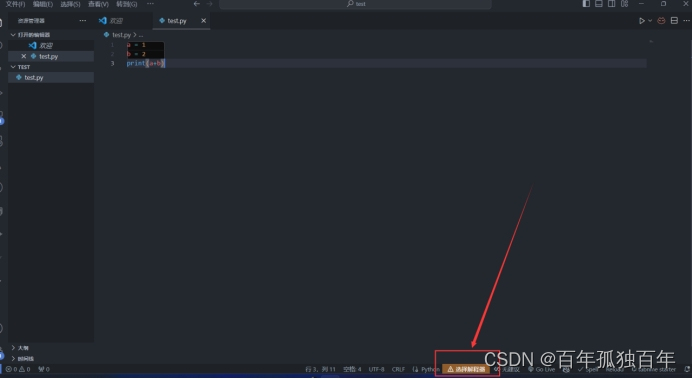The image size is (692, 379).
Task: Go back with the left arrow
Action: click(197, 4)
